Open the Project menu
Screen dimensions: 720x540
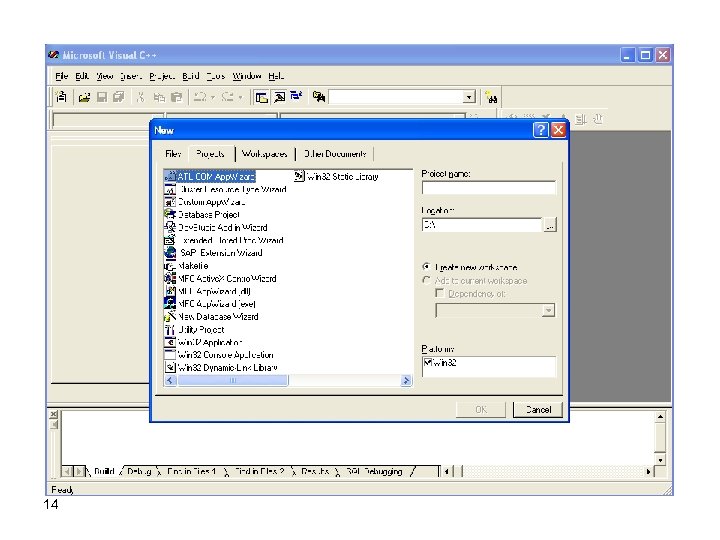pyautogui.click(x=162, y=76)
